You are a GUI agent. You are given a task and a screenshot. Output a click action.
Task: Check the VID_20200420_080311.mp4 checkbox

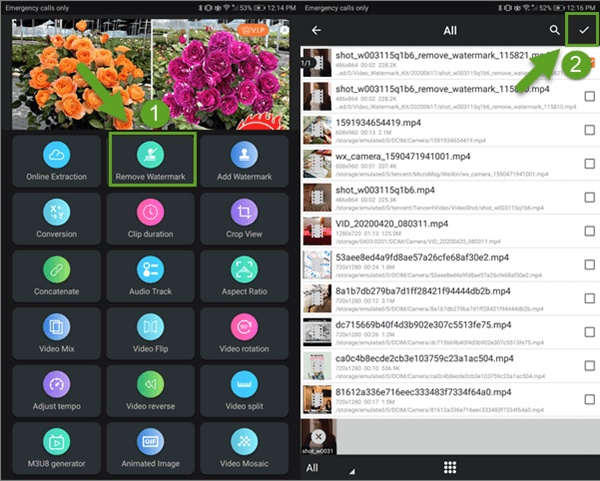point(590,231)
